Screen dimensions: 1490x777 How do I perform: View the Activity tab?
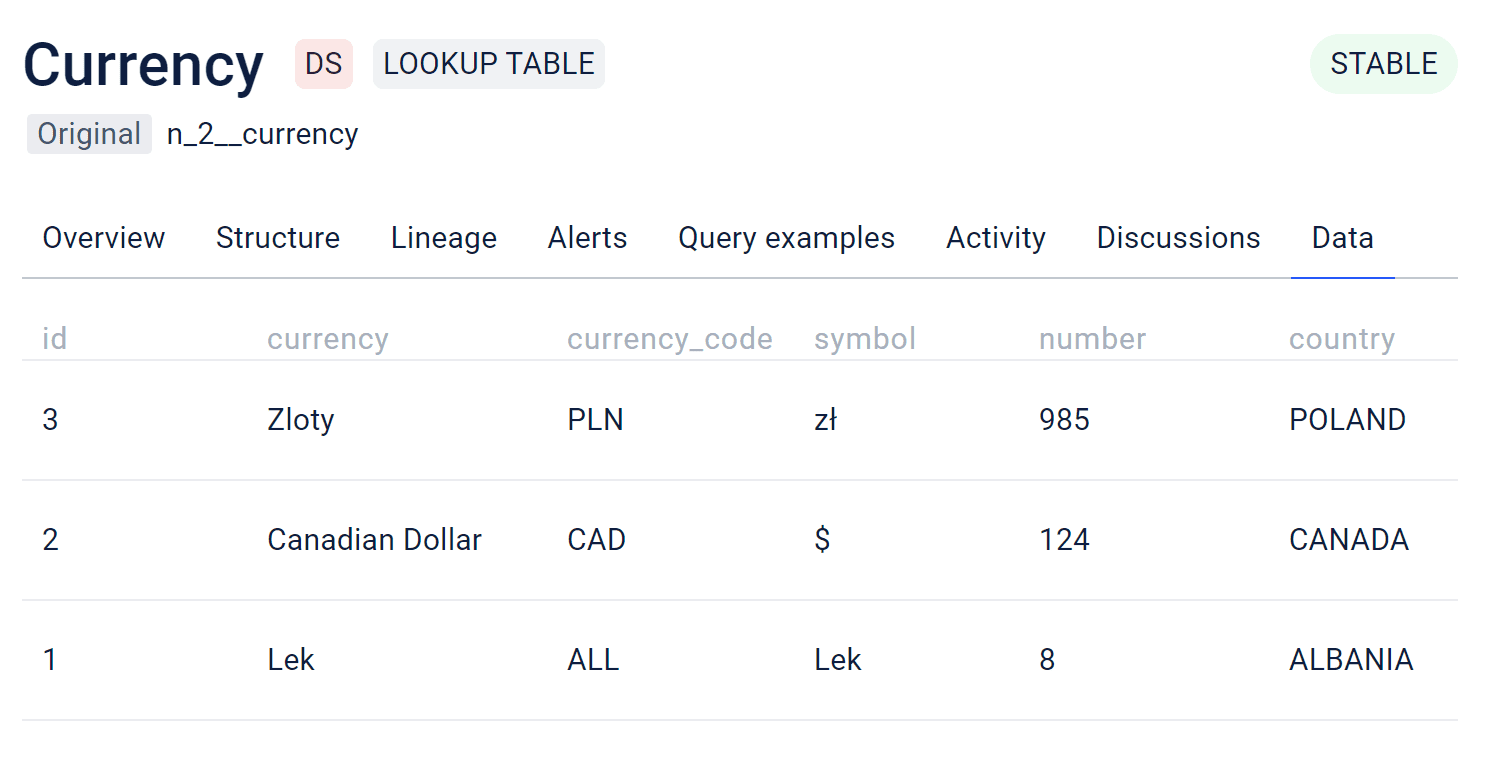pos(995,238)
